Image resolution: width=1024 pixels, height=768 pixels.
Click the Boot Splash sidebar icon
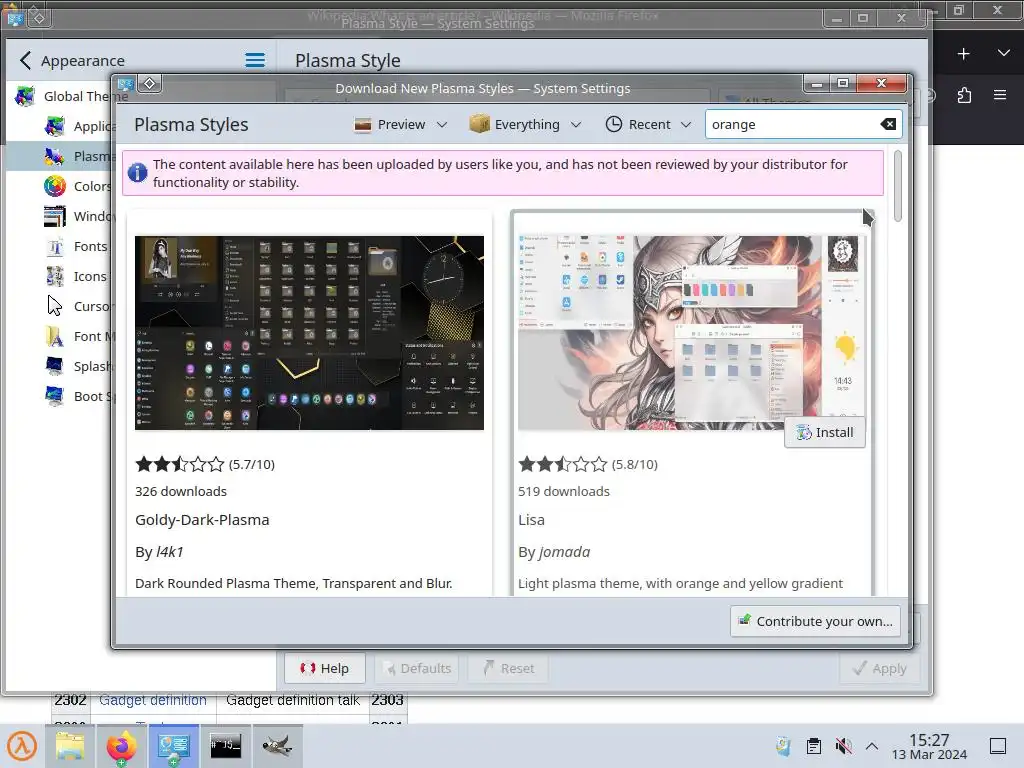click(x=55, y=396)
